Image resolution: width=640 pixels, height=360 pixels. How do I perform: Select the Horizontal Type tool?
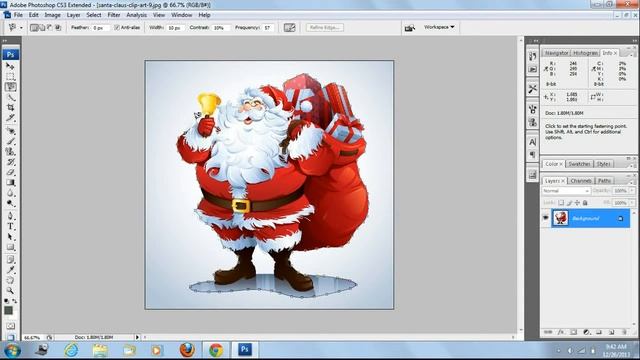(10, 227)
